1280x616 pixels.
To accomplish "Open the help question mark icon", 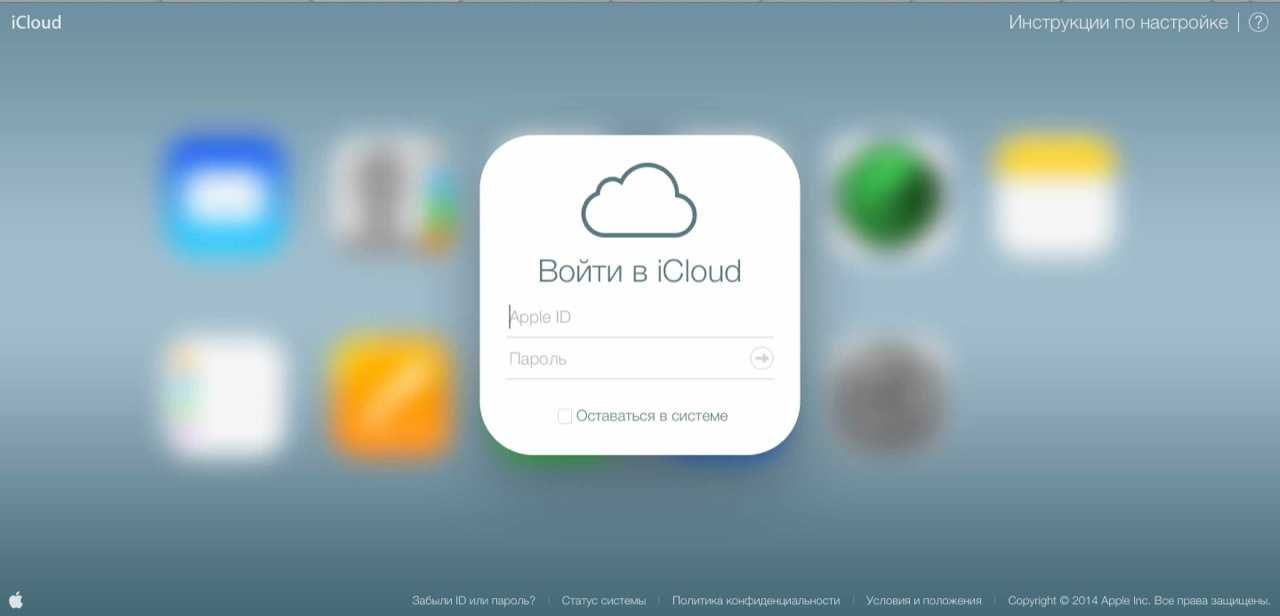I will point(1257,22).
